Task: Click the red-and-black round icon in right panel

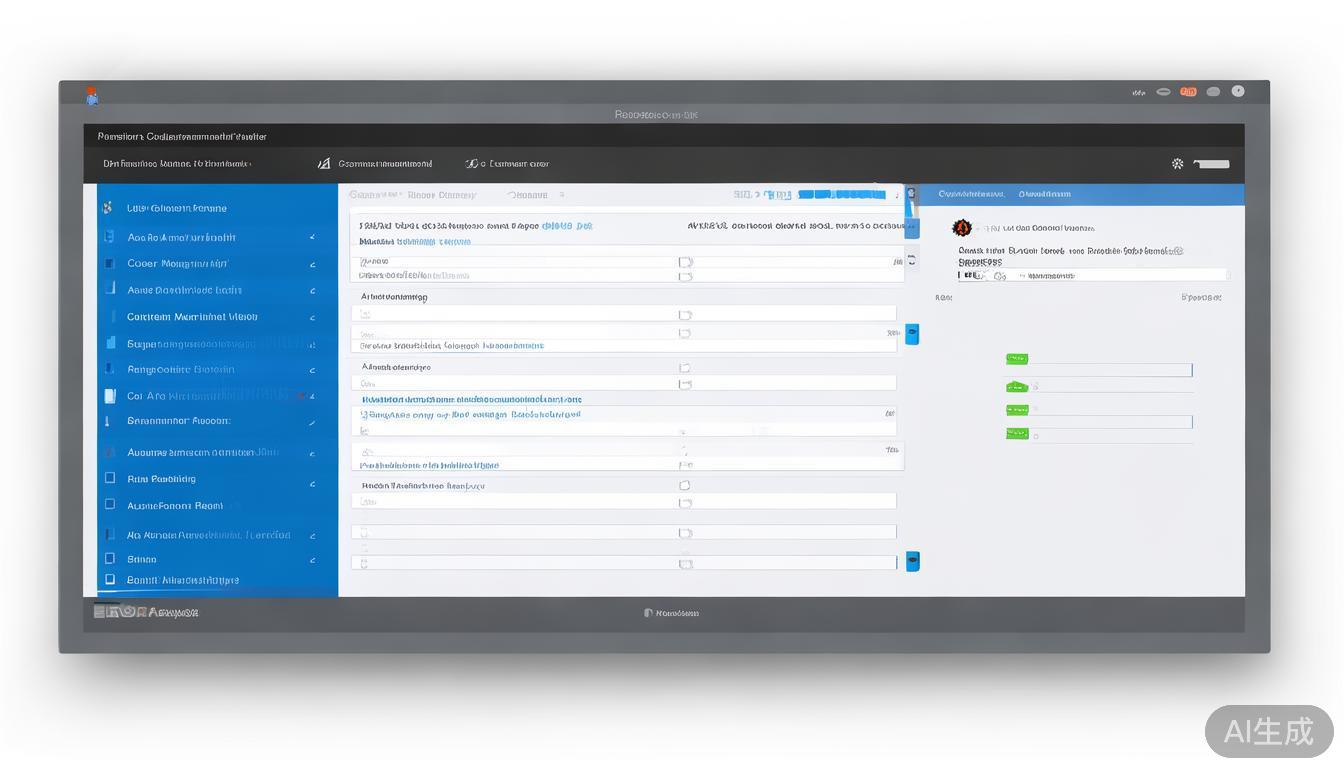Action: 962,228
